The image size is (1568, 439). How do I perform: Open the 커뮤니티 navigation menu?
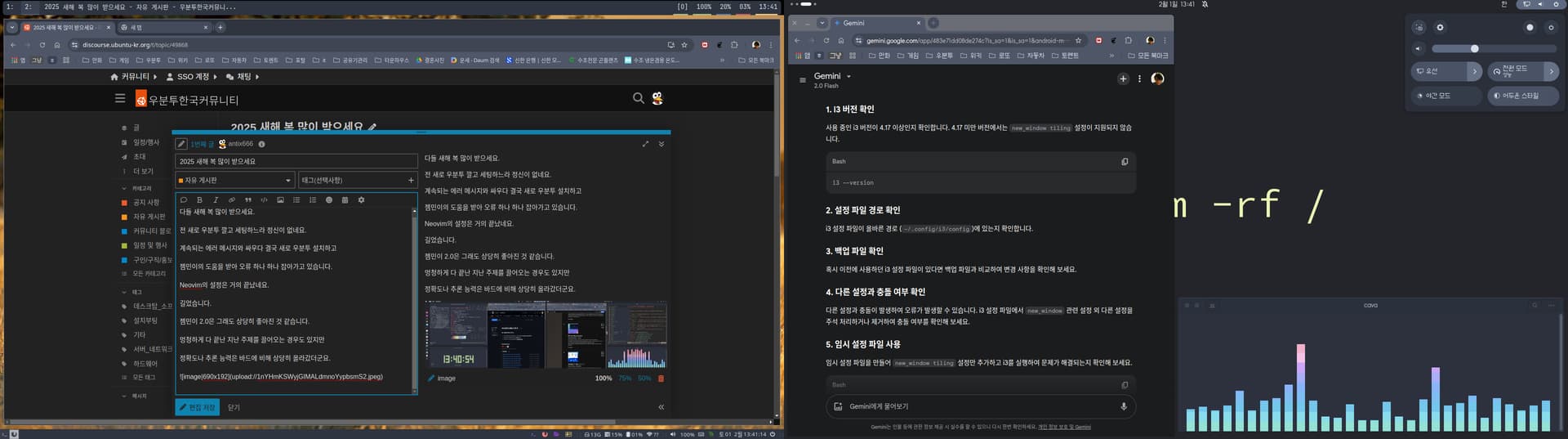point(134,77)
